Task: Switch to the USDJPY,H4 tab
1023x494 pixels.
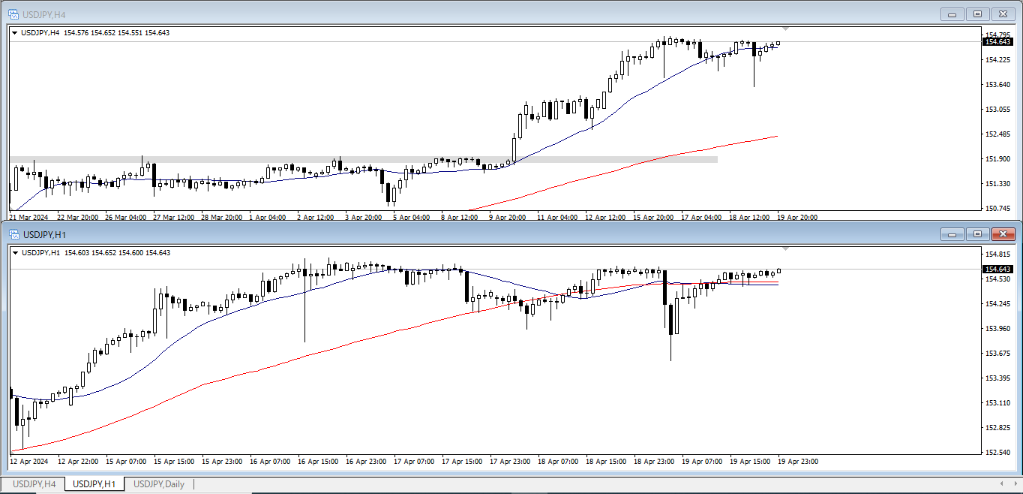Action: (33, 484)
